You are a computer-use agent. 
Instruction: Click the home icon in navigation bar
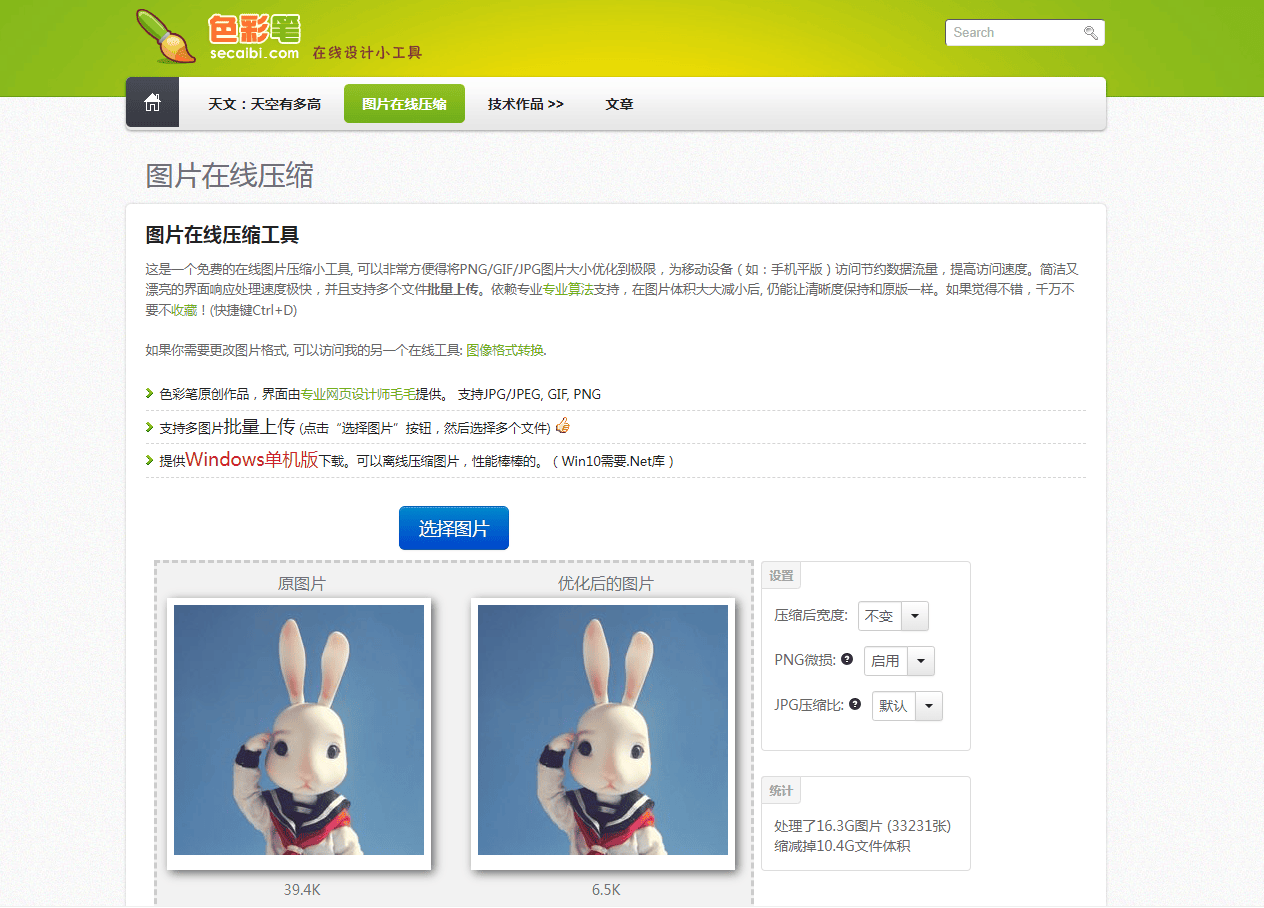[x=152, y=103]
